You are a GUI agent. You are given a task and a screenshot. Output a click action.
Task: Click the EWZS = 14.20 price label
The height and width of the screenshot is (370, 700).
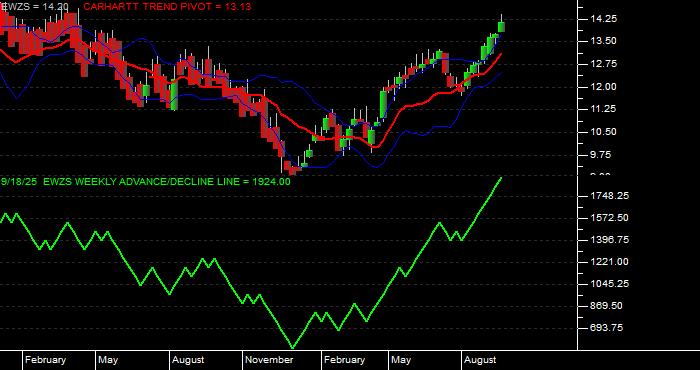(x=34, y=7)
